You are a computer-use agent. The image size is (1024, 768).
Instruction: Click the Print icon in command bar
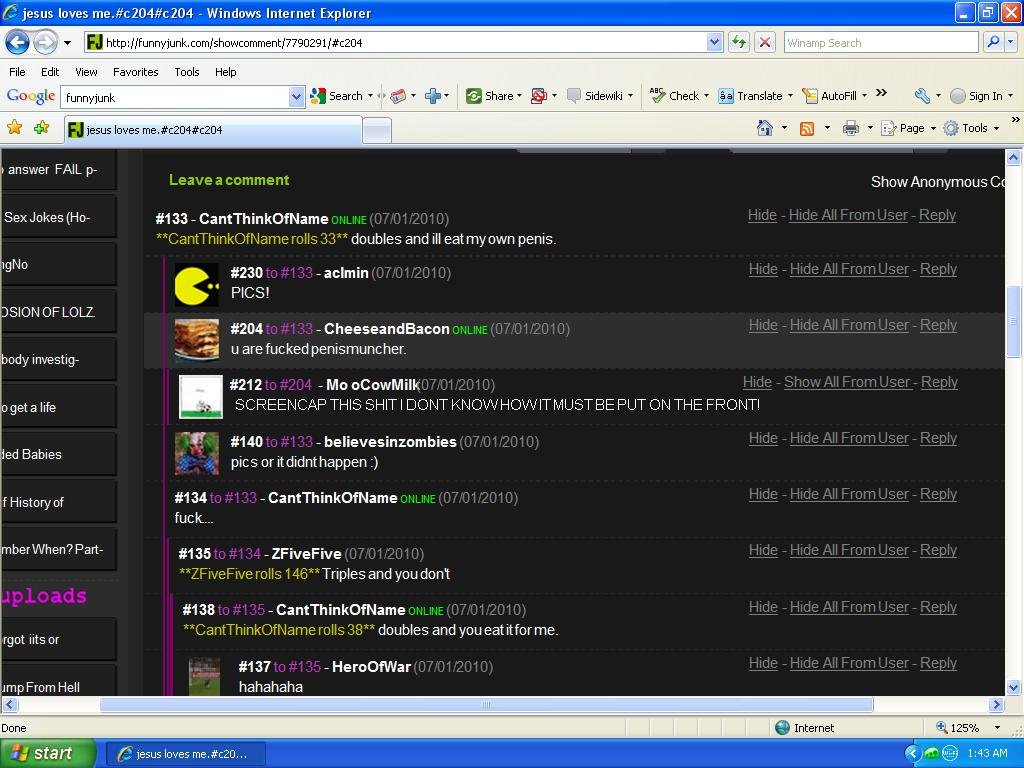pos(850,128)
